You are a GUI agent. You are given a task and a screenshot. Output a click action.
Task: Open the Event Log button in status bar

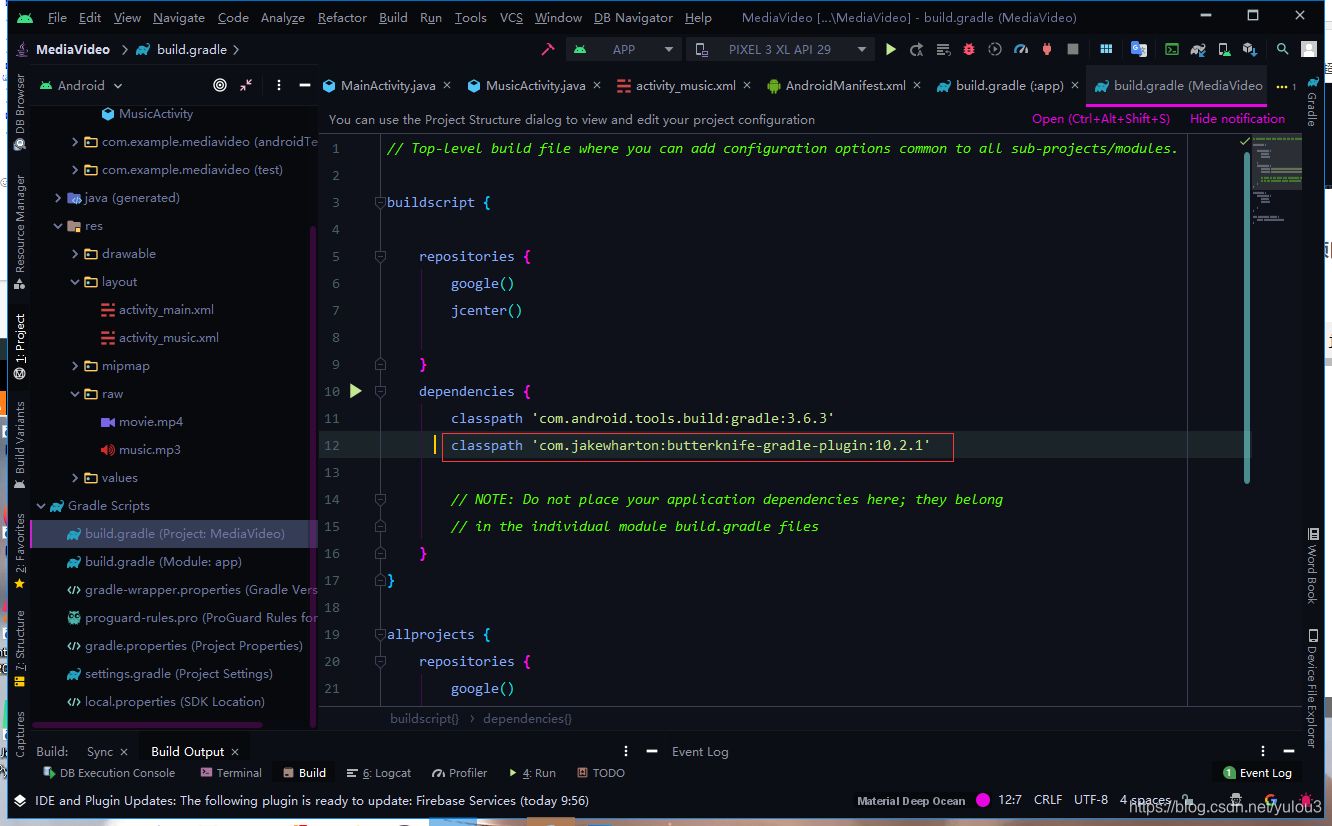pyautogui.click(x=1258, y=773)
